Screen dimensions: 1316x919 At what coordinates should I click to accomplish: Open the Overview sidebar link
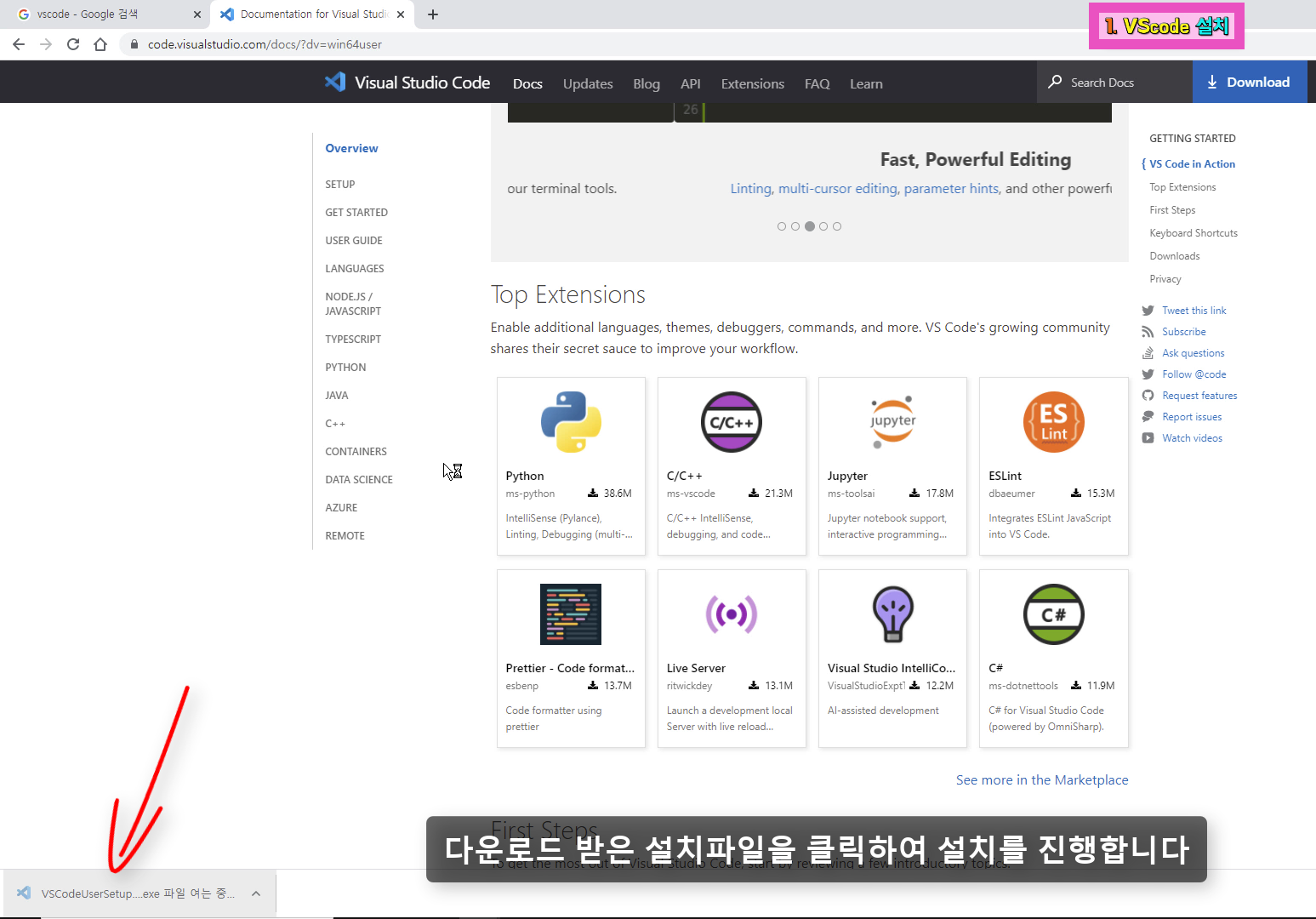point(351,148)
